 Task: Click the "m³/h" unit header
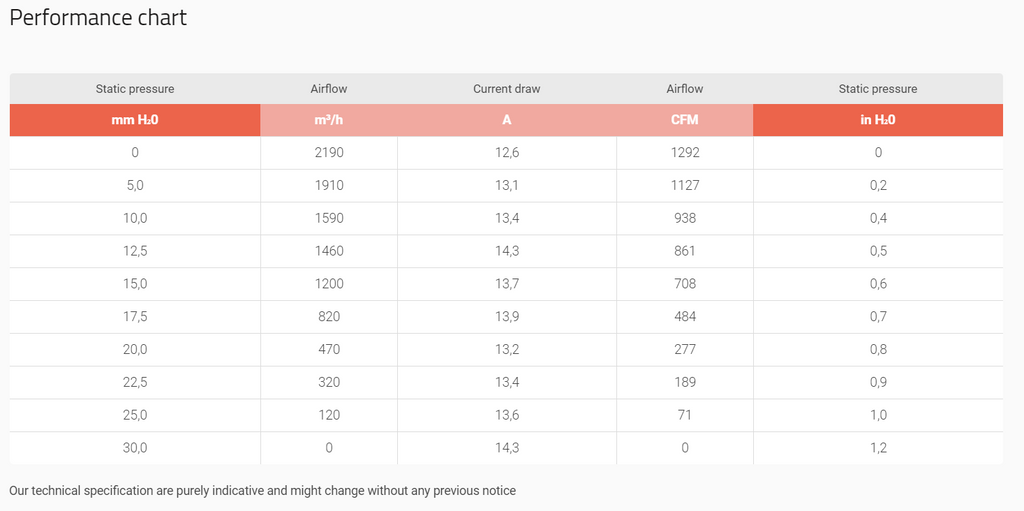point(329,120)
